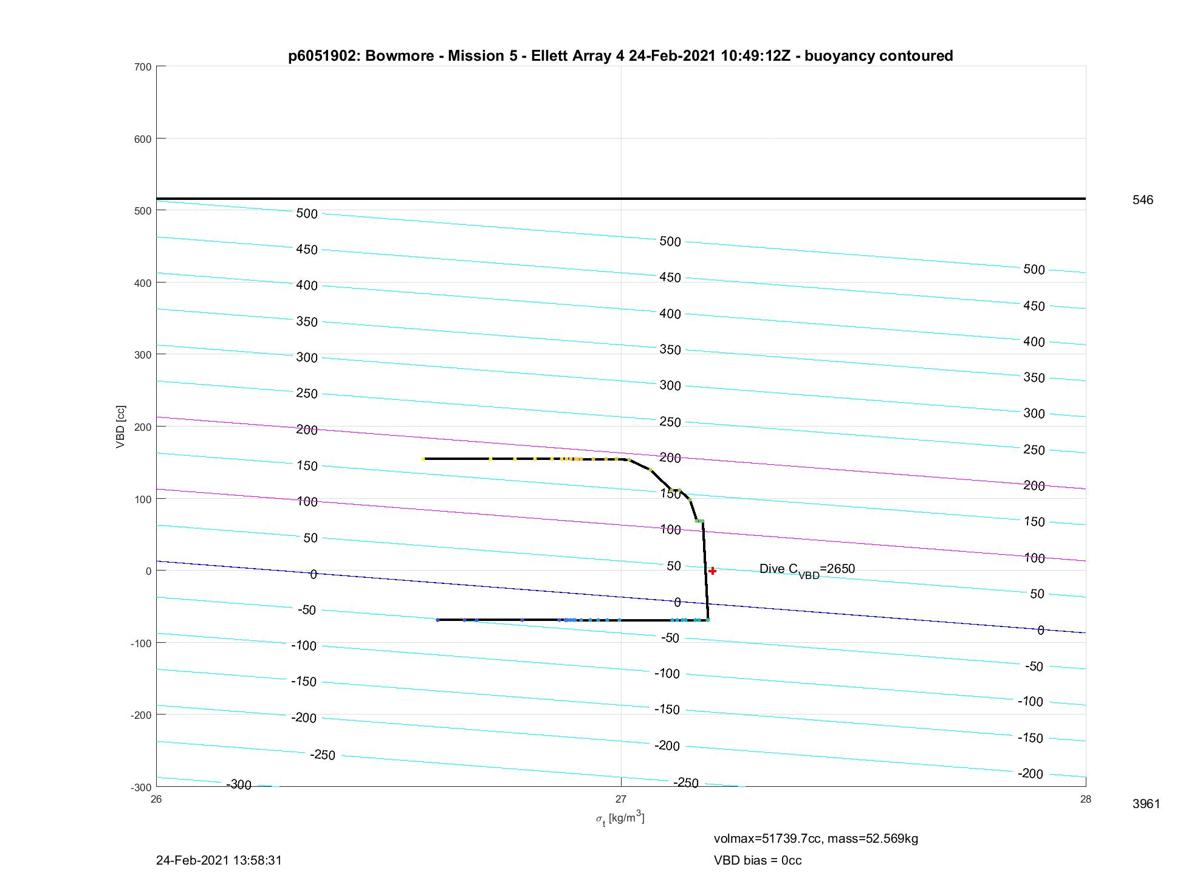Click the timestamp "24-Feb-2021 13:58:31"
This screenshot has height=885, width=1200.
tap(219, 860)
